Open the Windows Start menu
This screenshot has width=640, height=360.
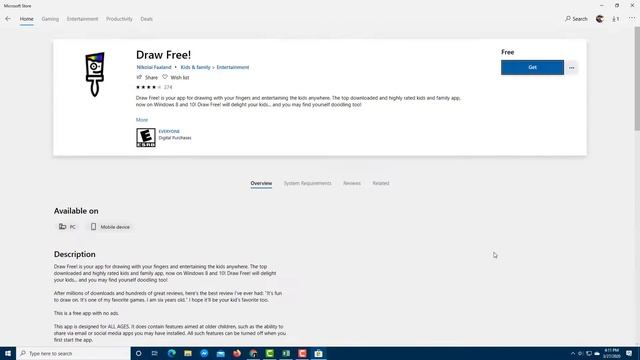tap(8, 353)
